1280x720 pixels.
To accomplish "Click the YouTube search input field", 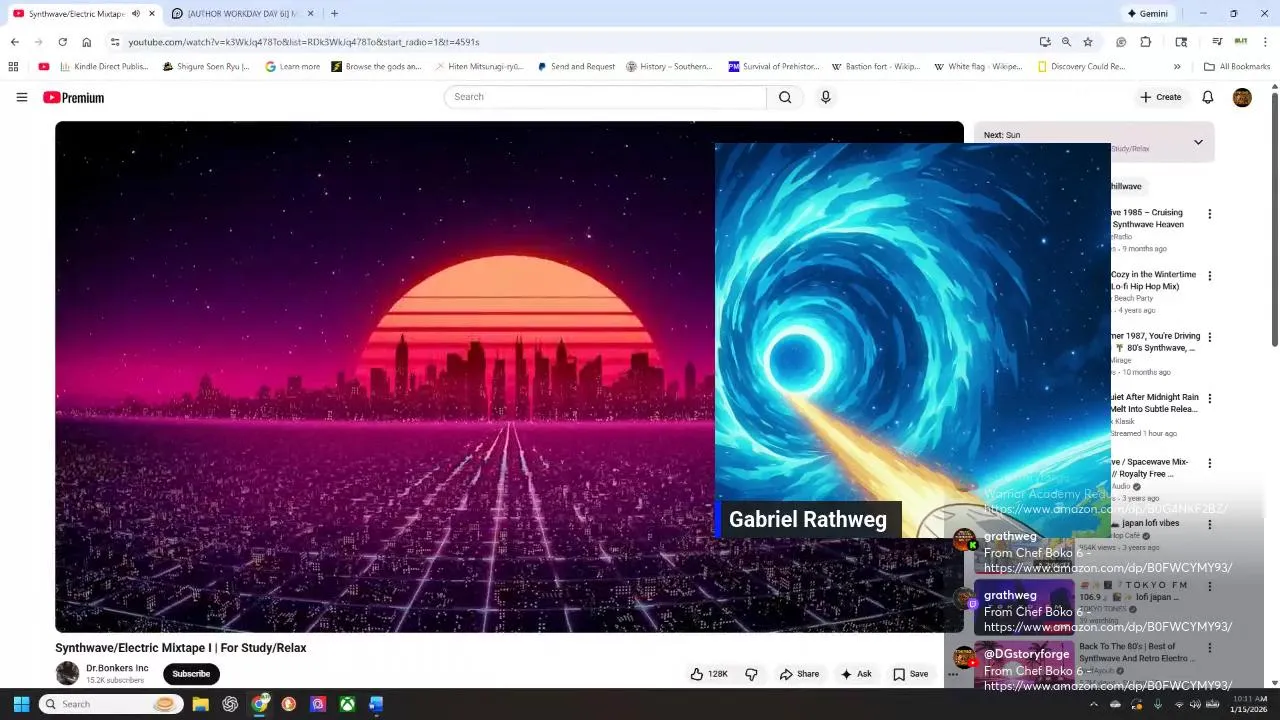I will point(605,97).
